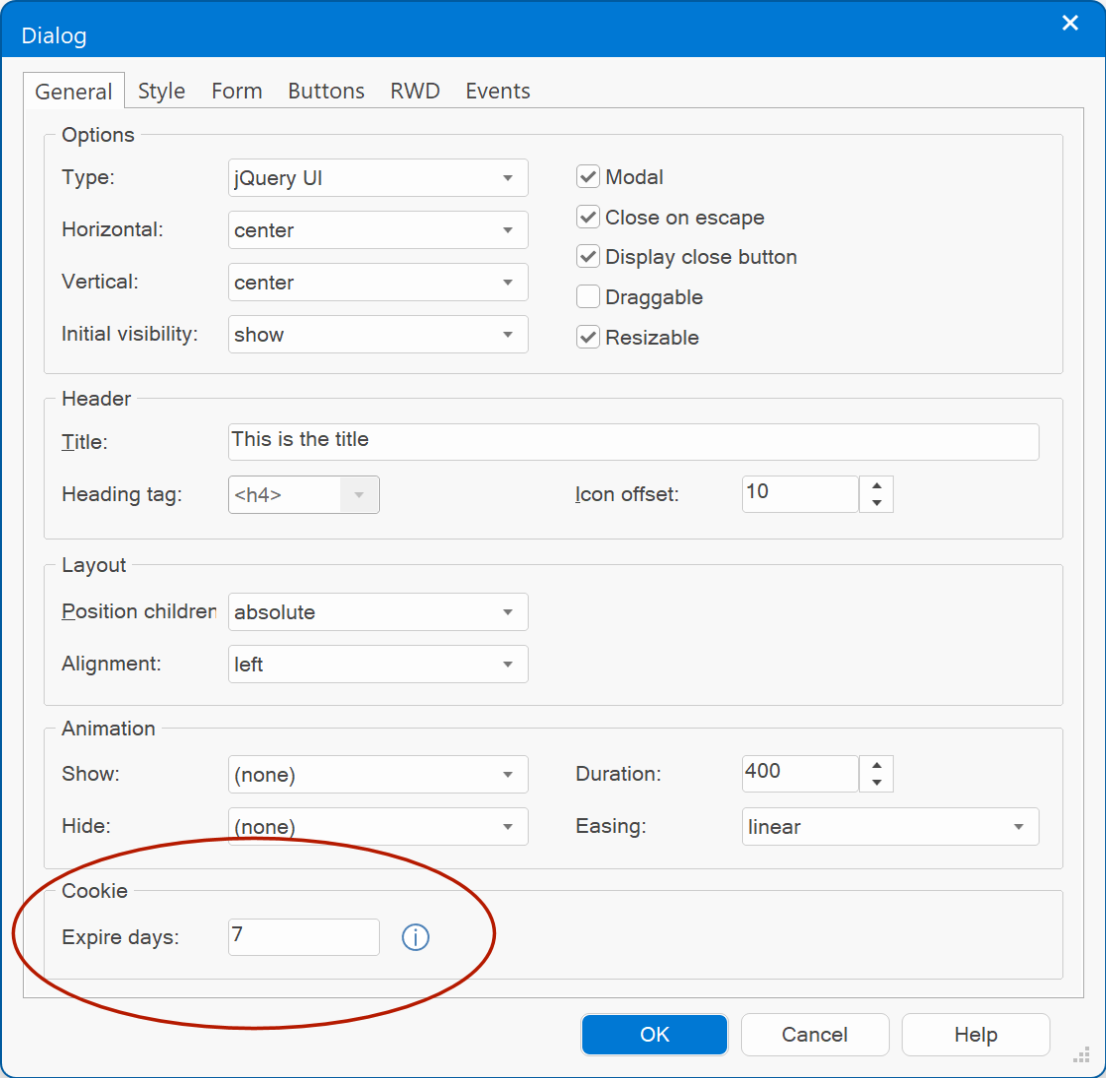The image size is (1107, 1079).
Task: Decrease Duration with down arrow
Action: [x=877, y=782]
